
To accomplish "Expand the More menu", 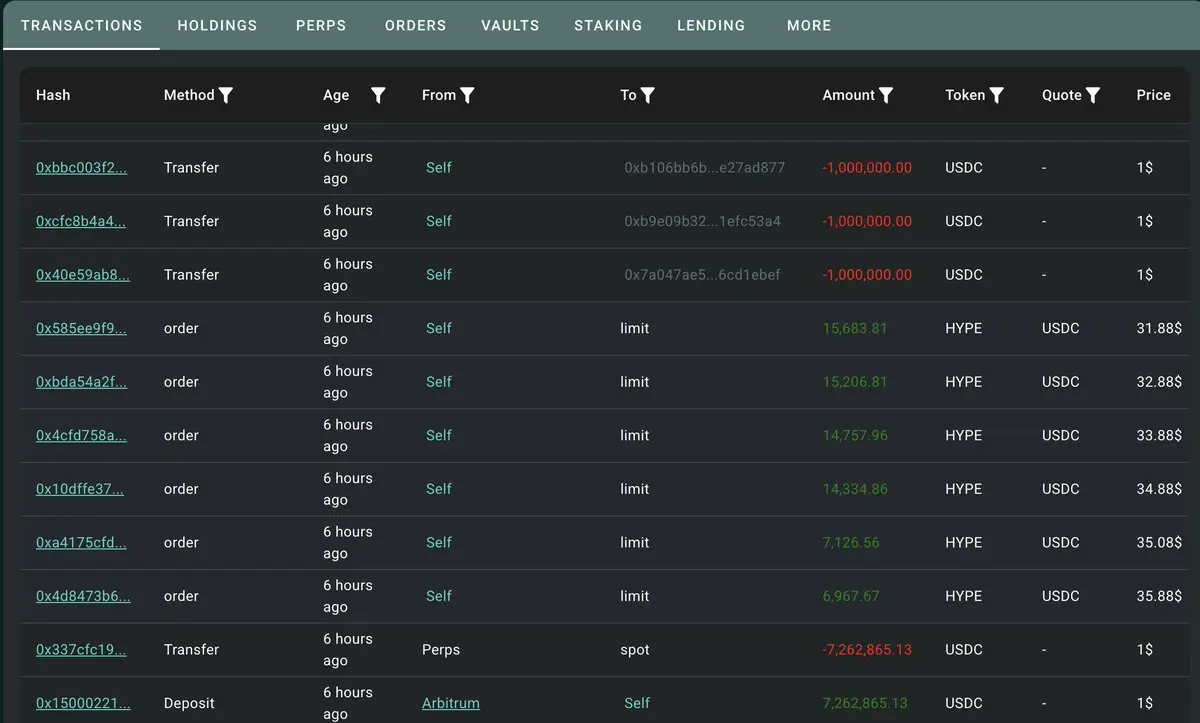I will 809,25.
